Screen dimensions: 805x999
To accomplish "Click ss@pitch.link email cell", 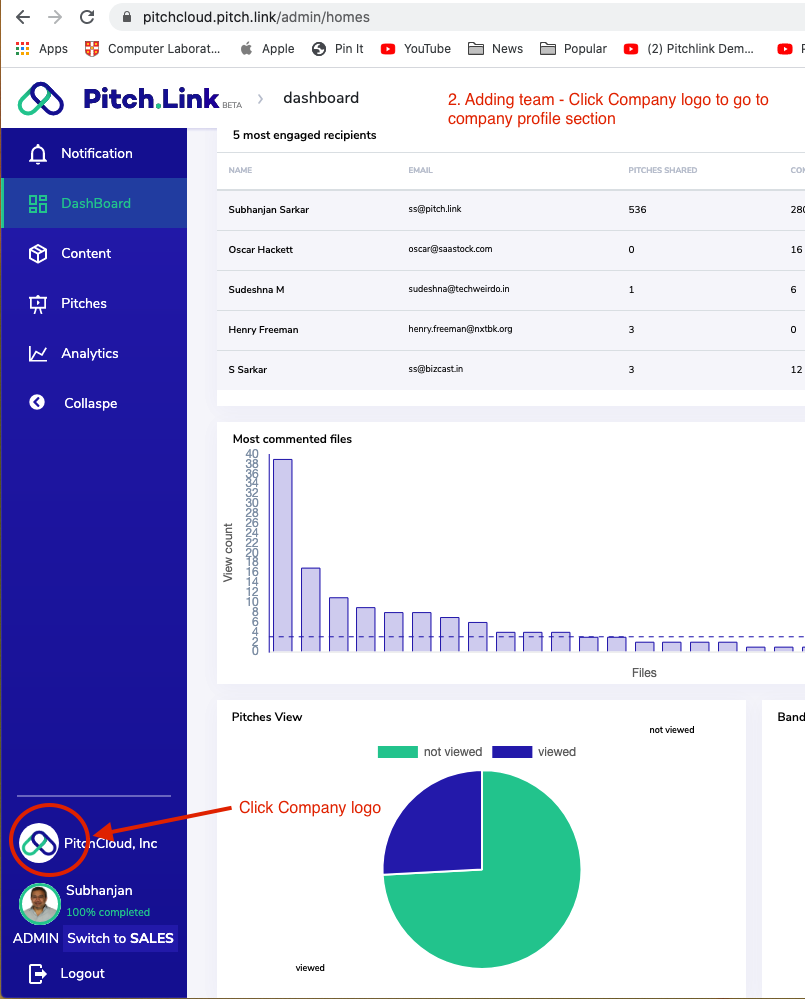I will [x=435, y=209].
